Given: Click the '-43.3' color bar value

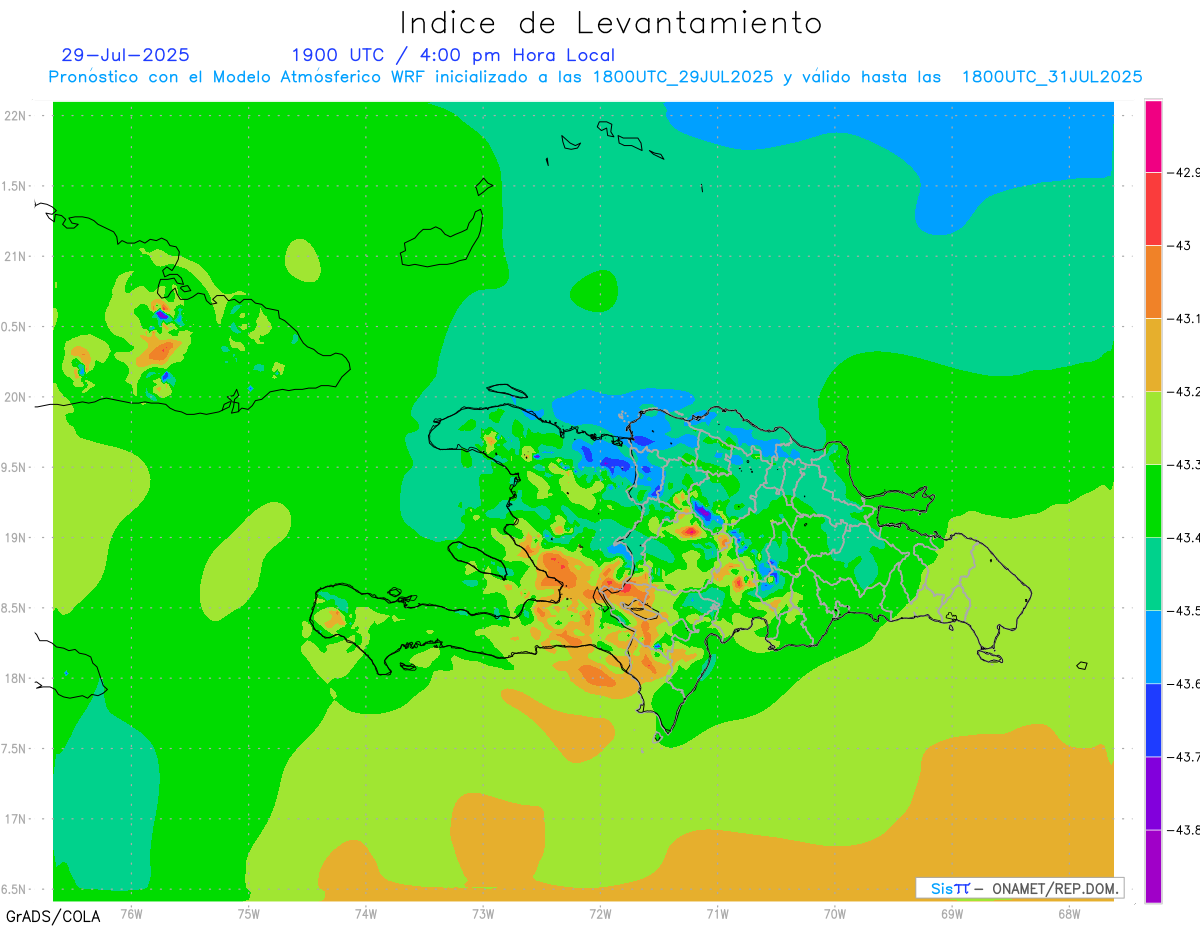Looking at the screenshot, I should coord(1184,465).
